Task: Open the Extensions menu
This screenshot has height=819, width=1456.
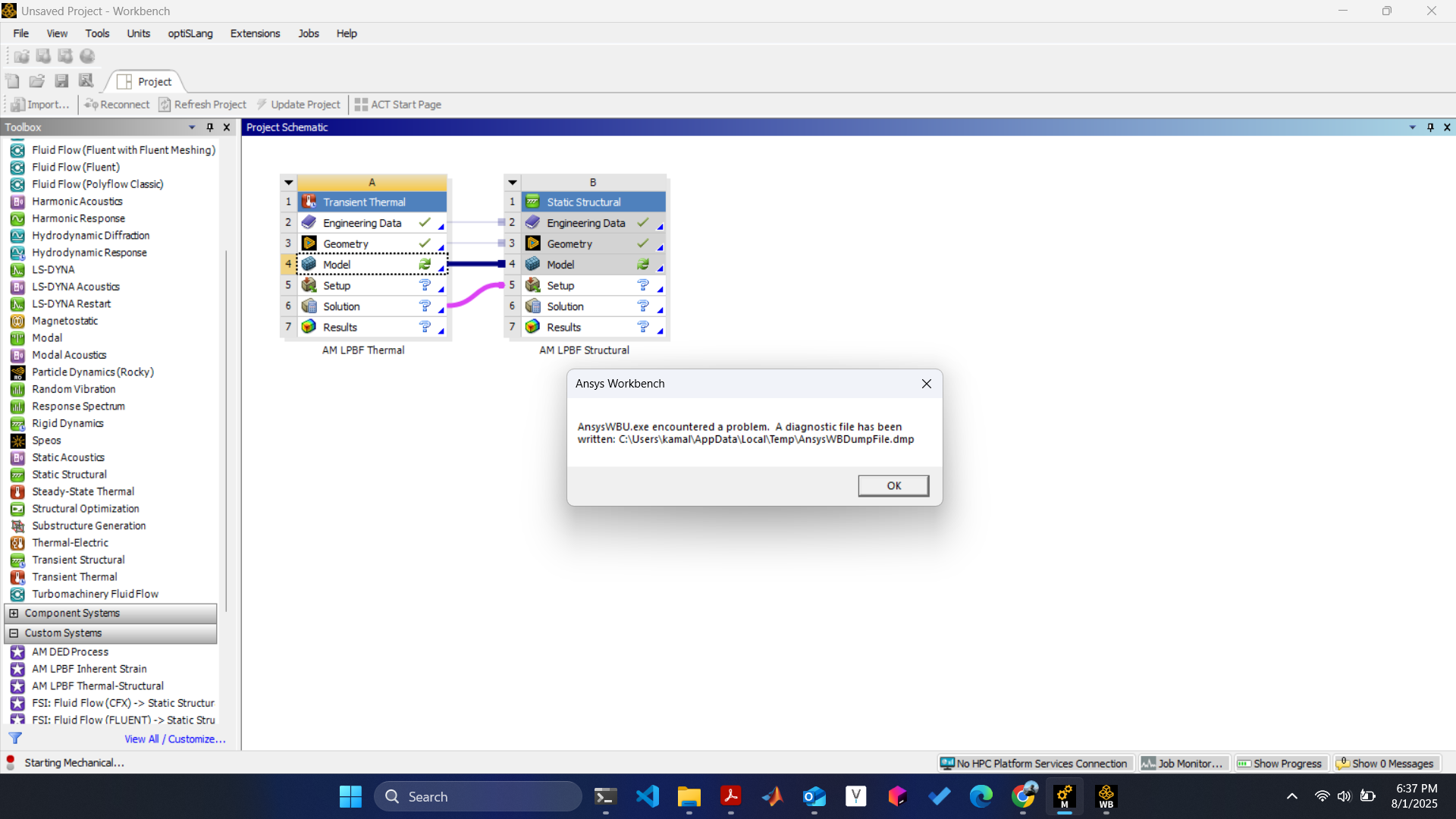Action: tap(255, 33)
